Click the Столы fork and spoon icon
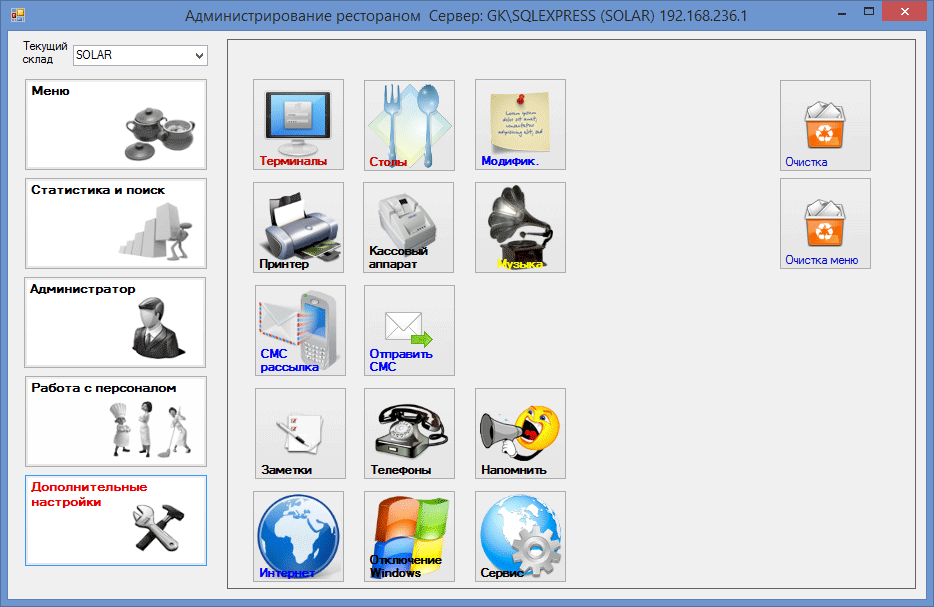This screenshot has width=934, height=607. click(409, 125)
